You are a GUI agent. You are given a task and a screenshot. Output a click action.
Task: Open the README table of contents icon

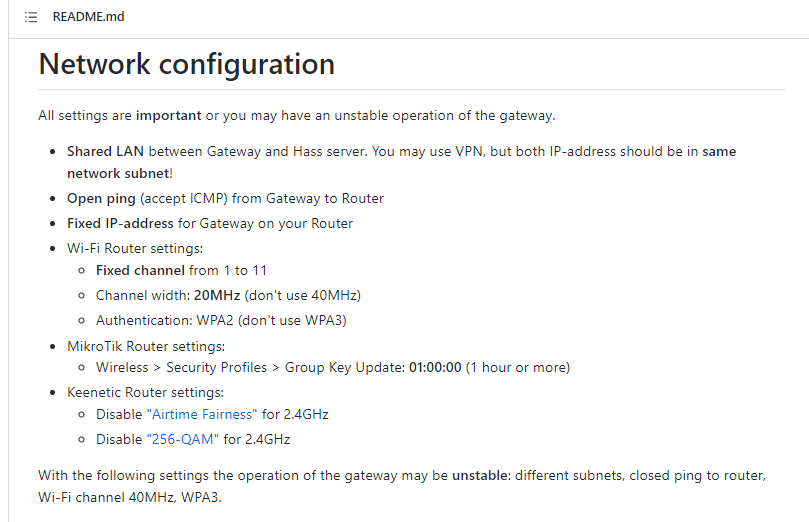(31, 17)
